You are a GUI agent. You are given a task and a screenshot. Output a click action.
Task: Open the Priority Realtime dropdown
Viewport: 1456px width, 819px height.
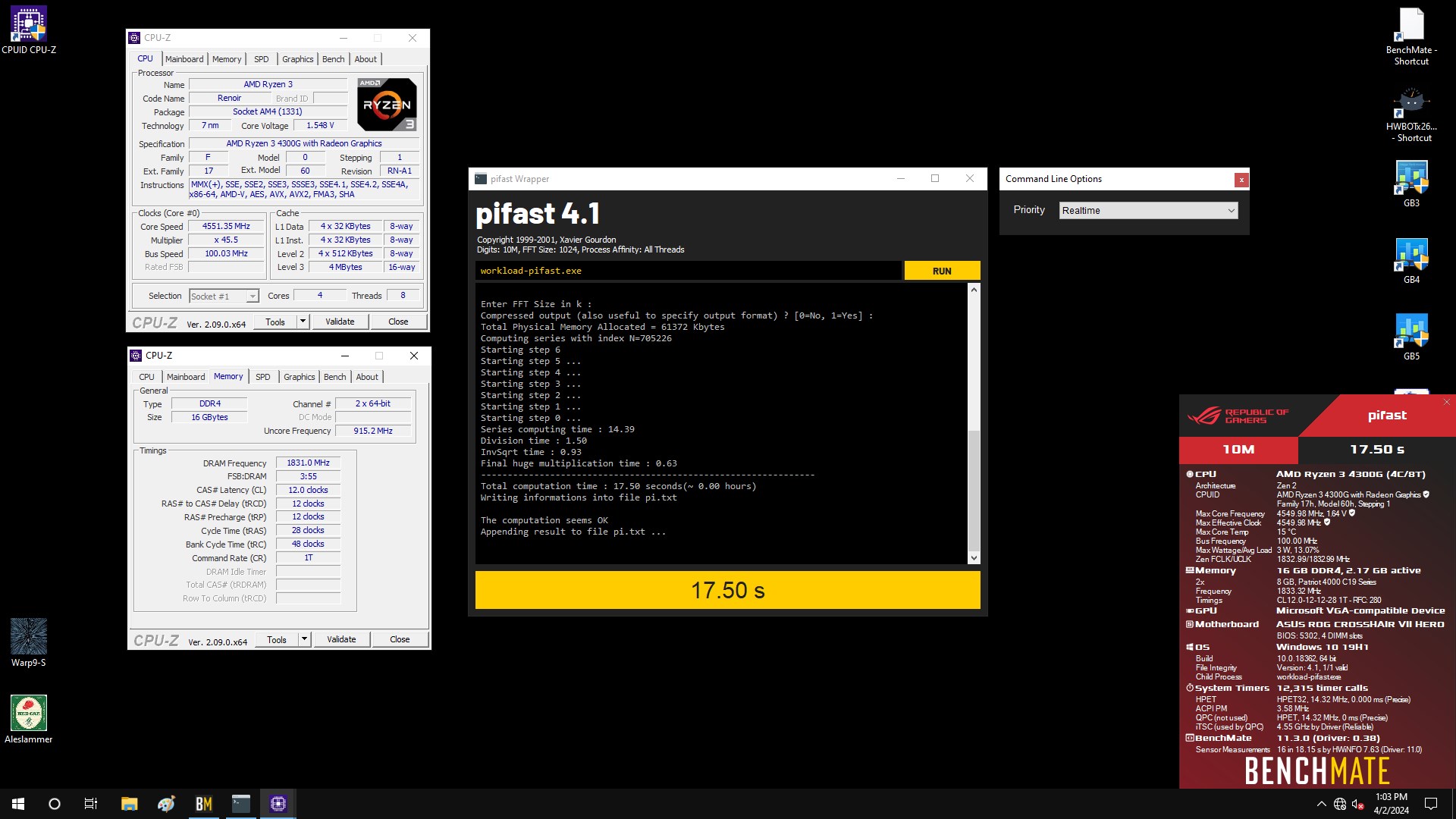pos(1148,210)
